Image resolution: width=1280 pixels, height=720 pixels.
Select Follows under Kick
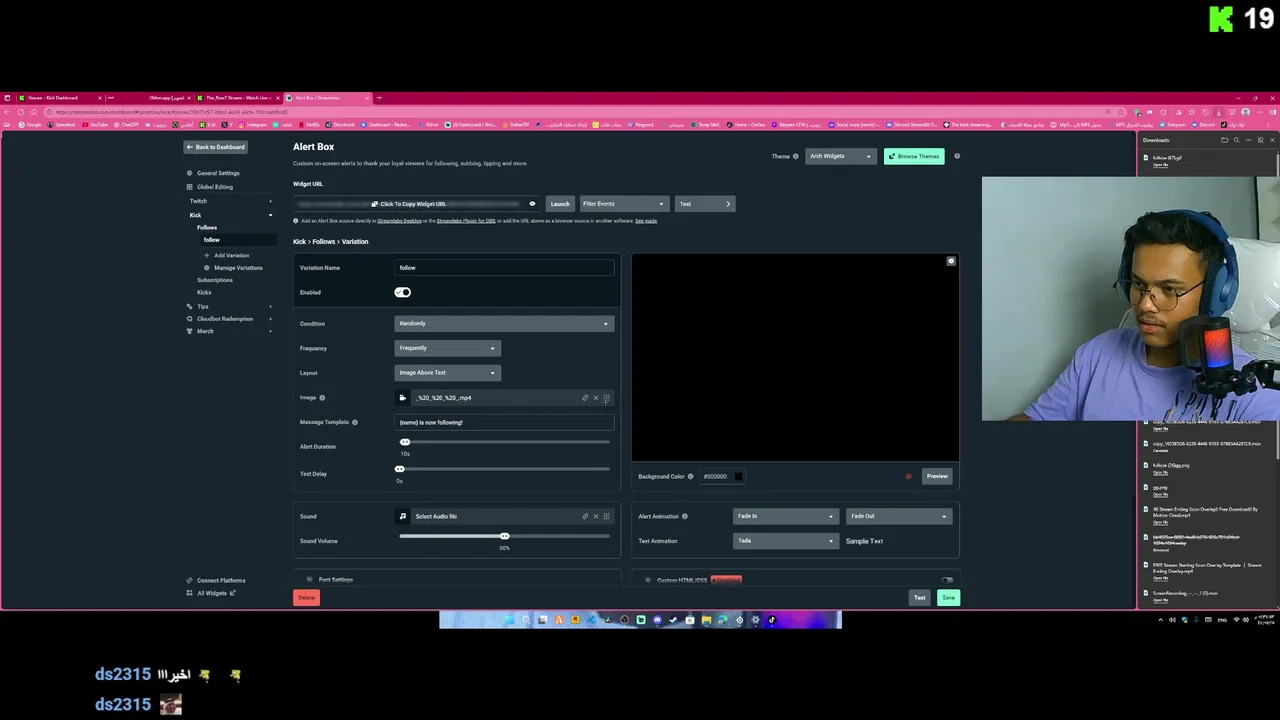pyautogui.click(x=207, y=228)
